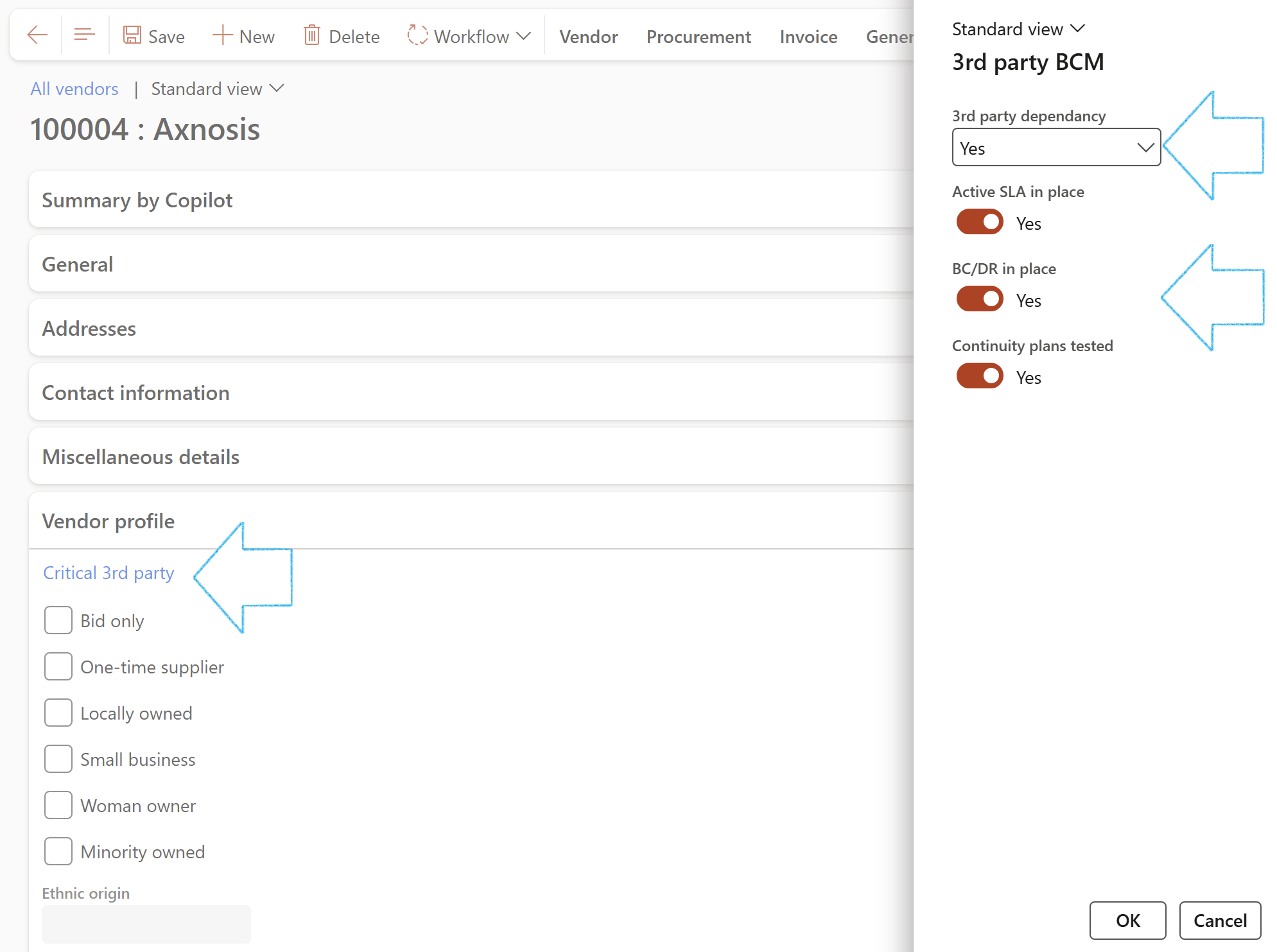The width and height of the screenshot is (1277, 952).
Task: Open 3rd party dependancy dropdown
Action: 1056,148
